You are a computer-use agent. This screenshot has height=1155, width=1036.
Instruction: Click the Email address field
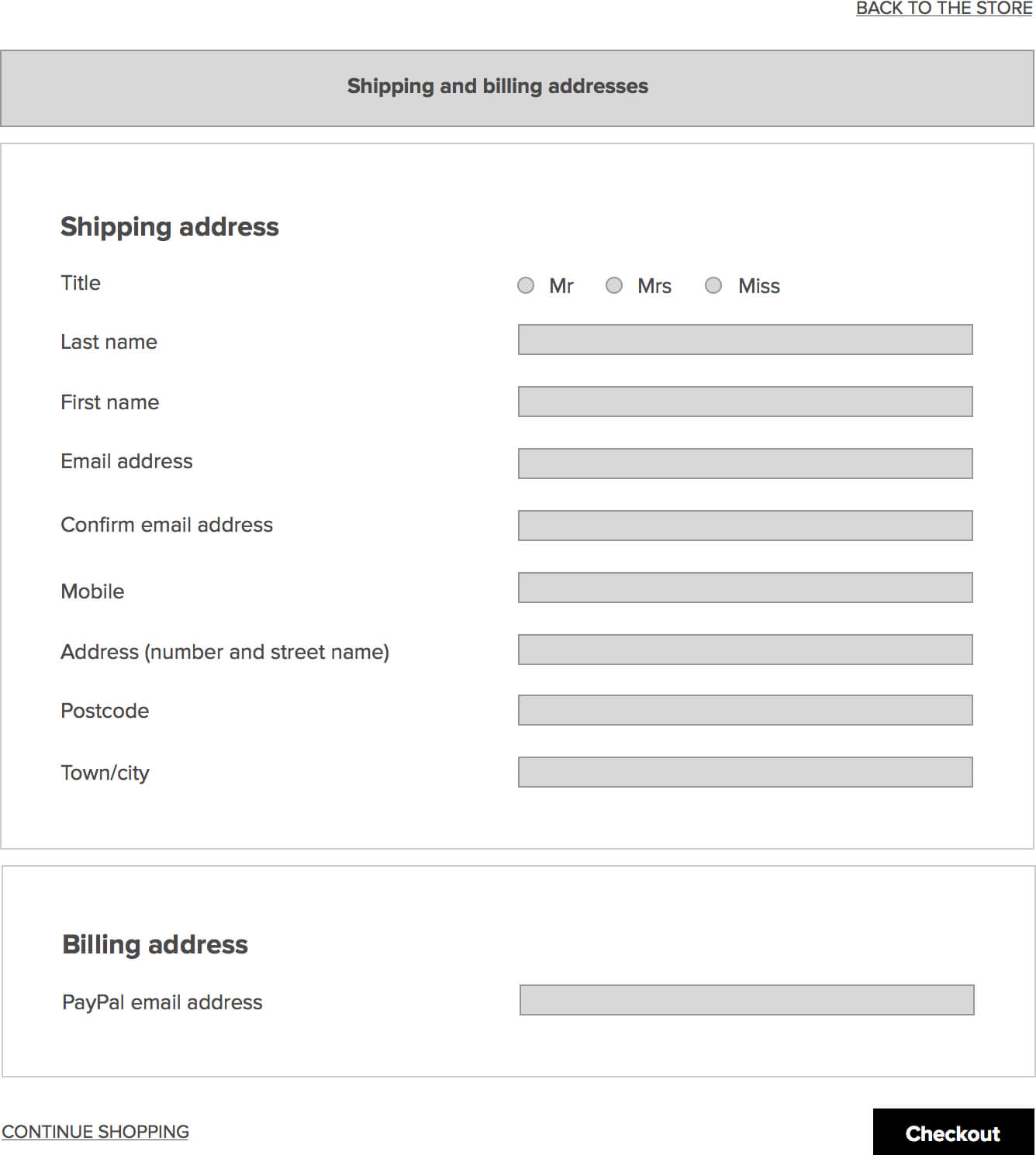745,464
